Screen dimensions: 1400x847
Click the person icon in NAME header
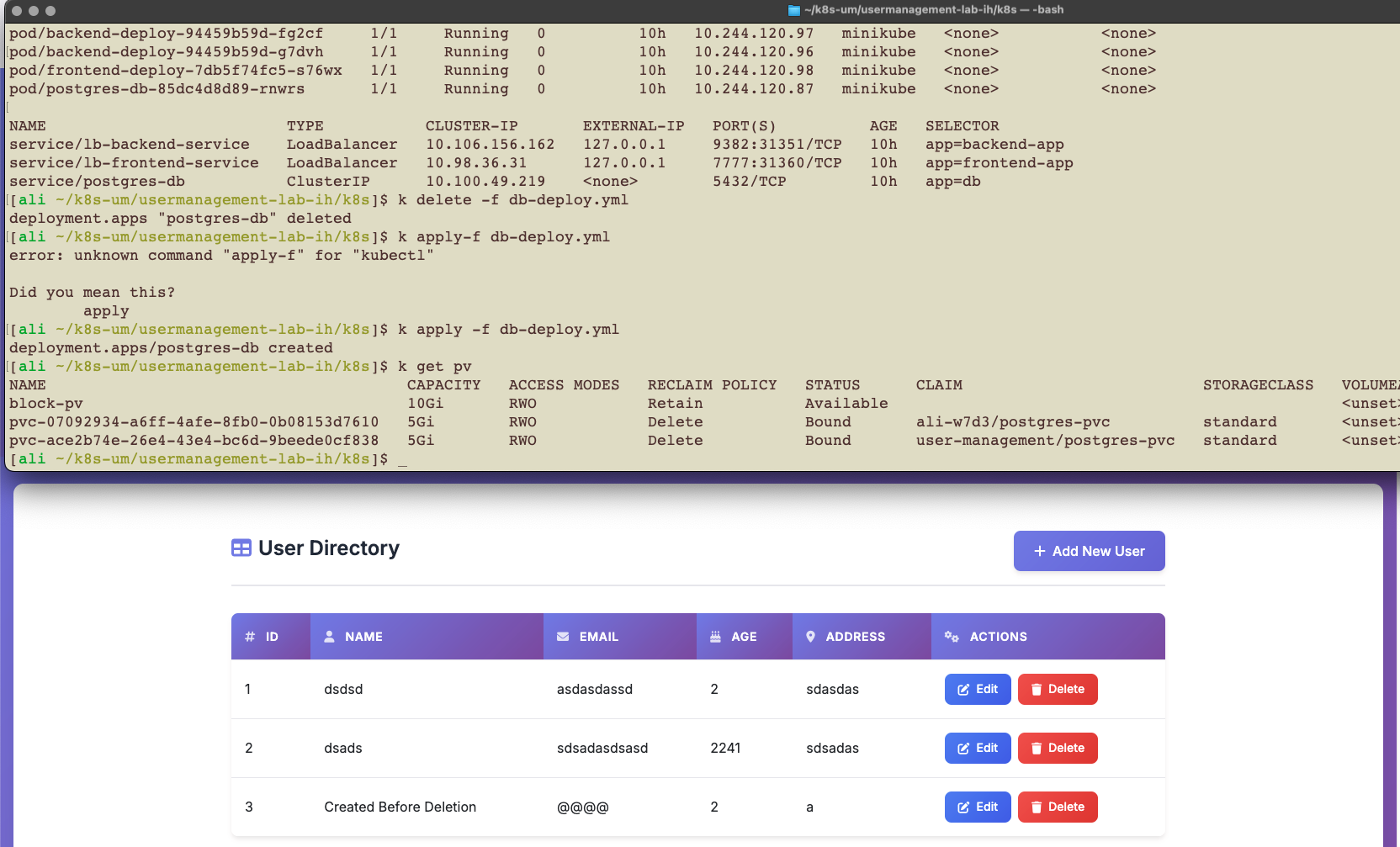click(330, 637)
